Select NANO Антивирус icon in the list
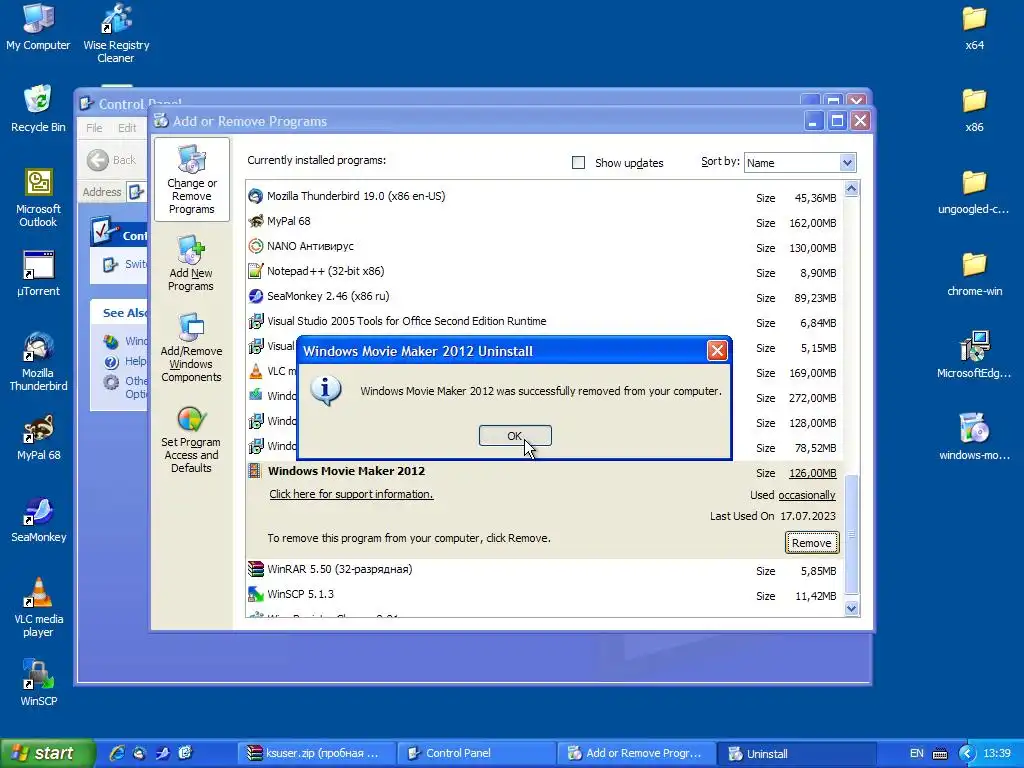Image resolution: width=1024 pixels, height=768 pixels. click(255, 246)
